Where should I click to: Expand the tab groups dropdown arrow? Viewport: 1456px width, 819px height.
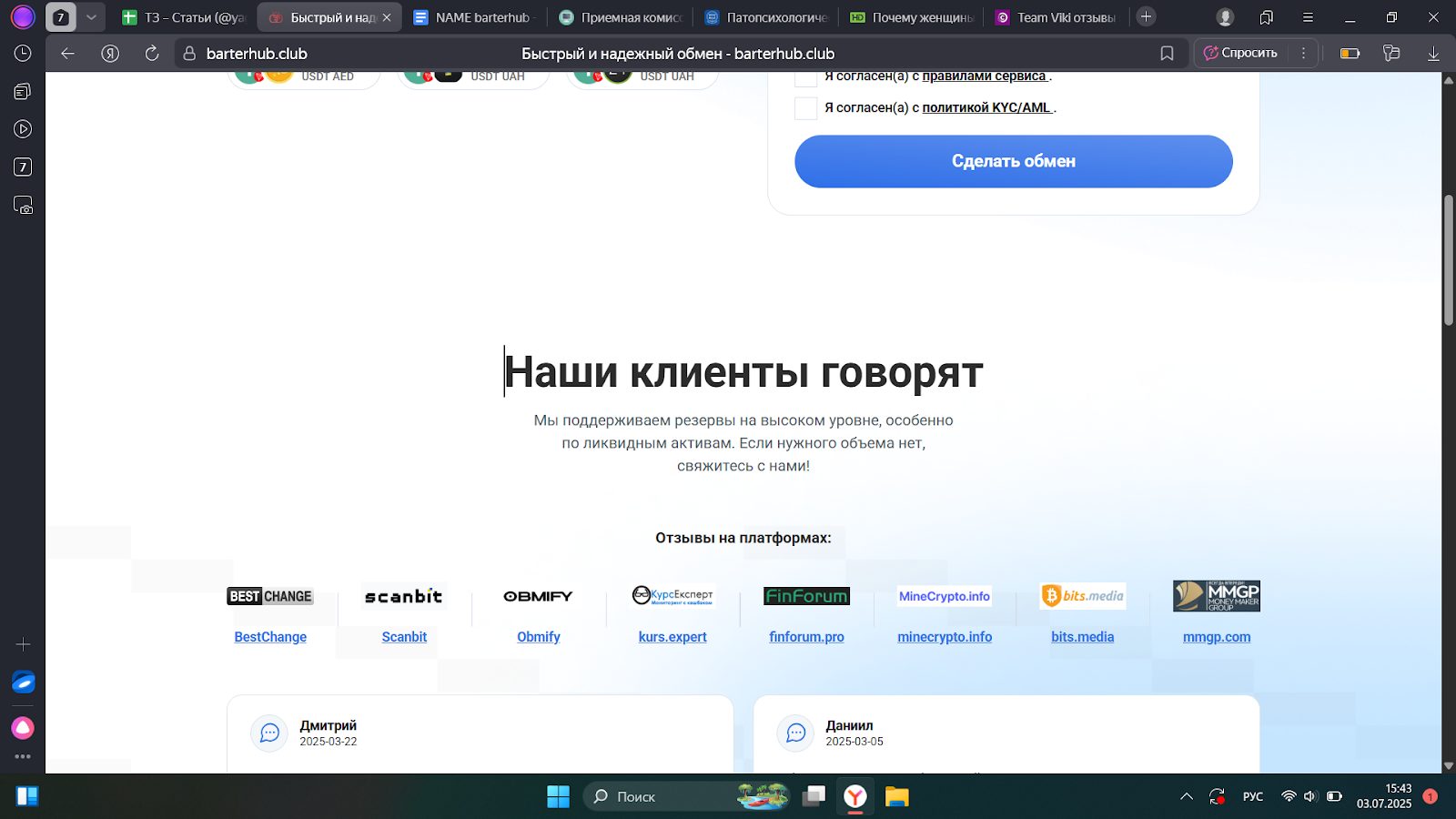(x=91, y=17)
